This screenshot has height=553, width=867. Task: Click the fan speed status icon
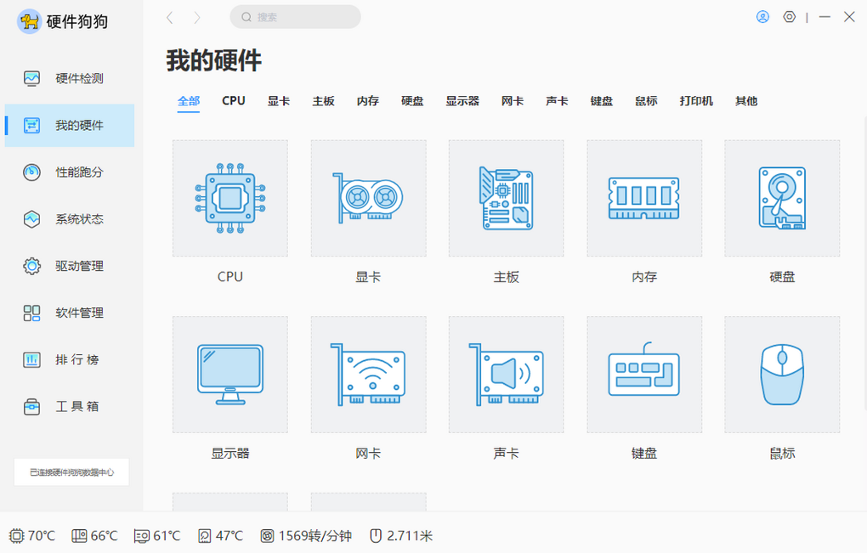[x=267, y=536]
